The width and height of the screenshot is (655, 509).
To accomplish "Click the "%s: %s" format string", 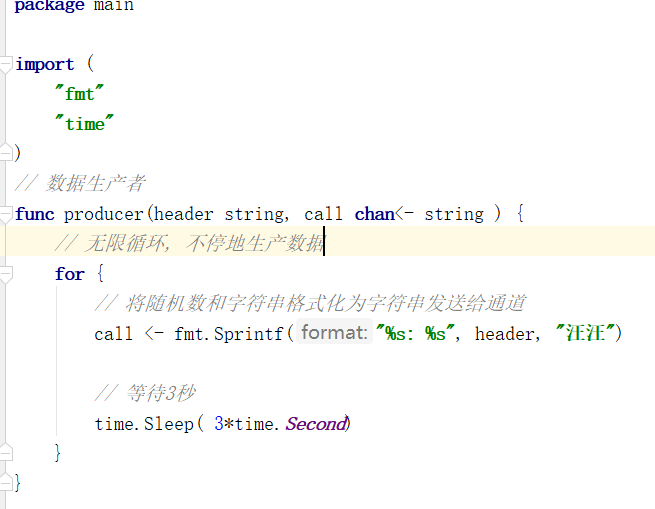I will coord(415,334).
